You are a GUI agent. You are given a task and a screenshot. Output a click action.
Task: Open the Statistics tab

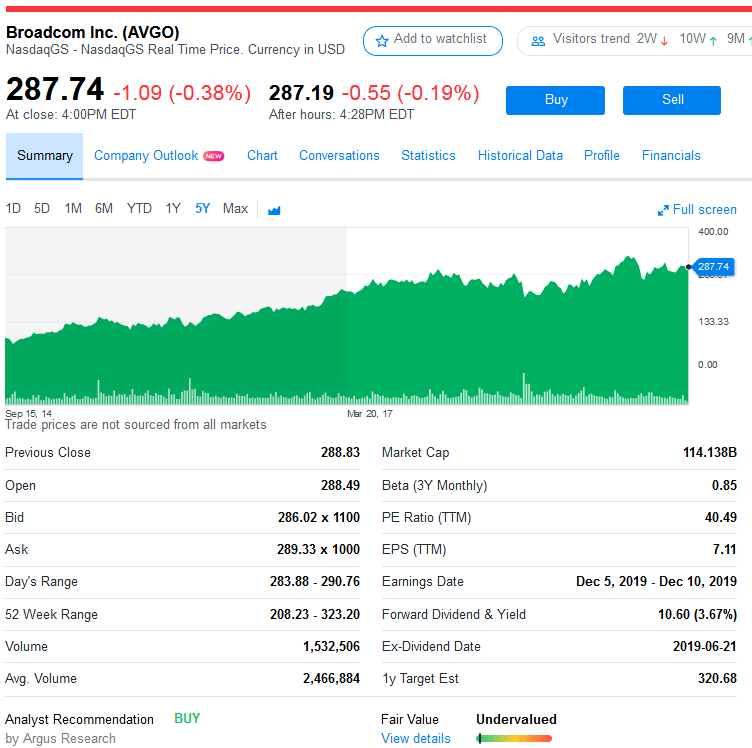[x=428, y=156]
